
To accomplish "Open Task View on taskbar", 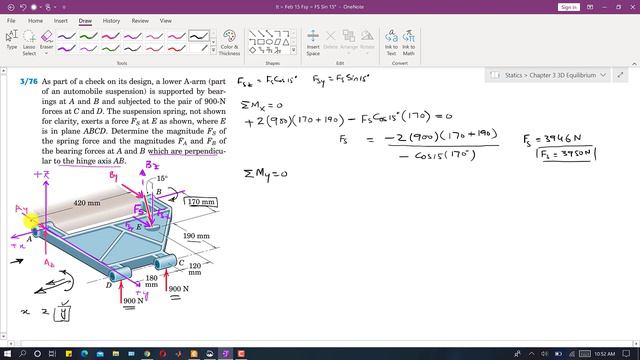I will click(52, 353).
